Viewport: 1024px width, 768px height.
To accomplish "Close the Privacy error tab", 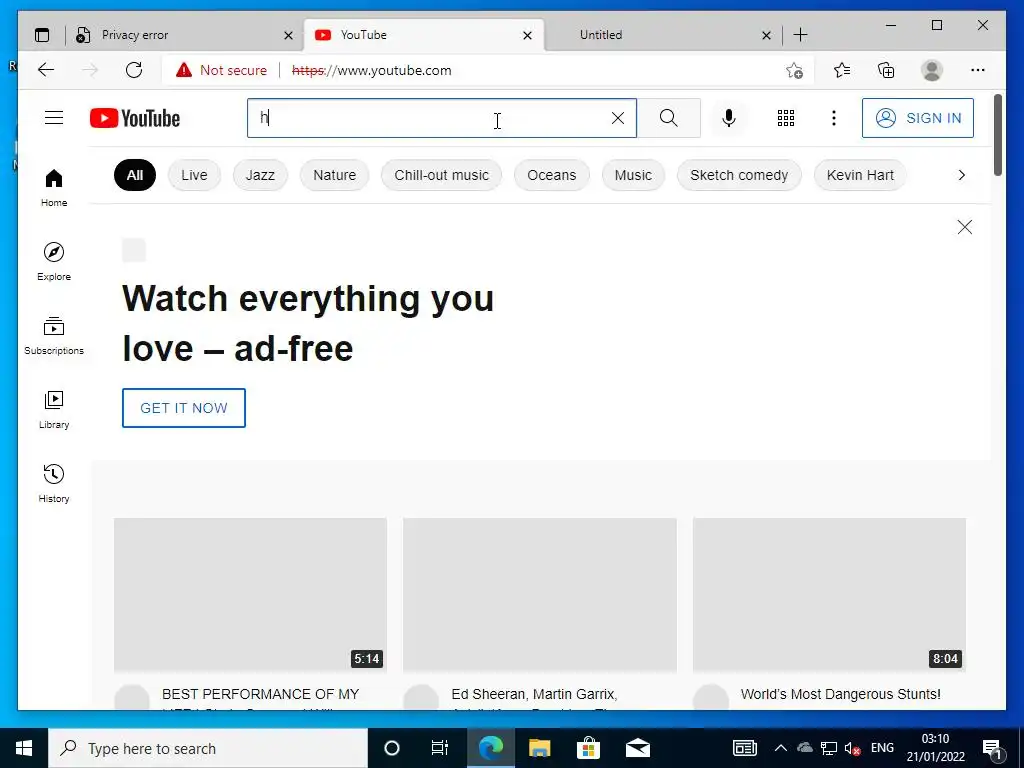I will [x=288, y=35].
